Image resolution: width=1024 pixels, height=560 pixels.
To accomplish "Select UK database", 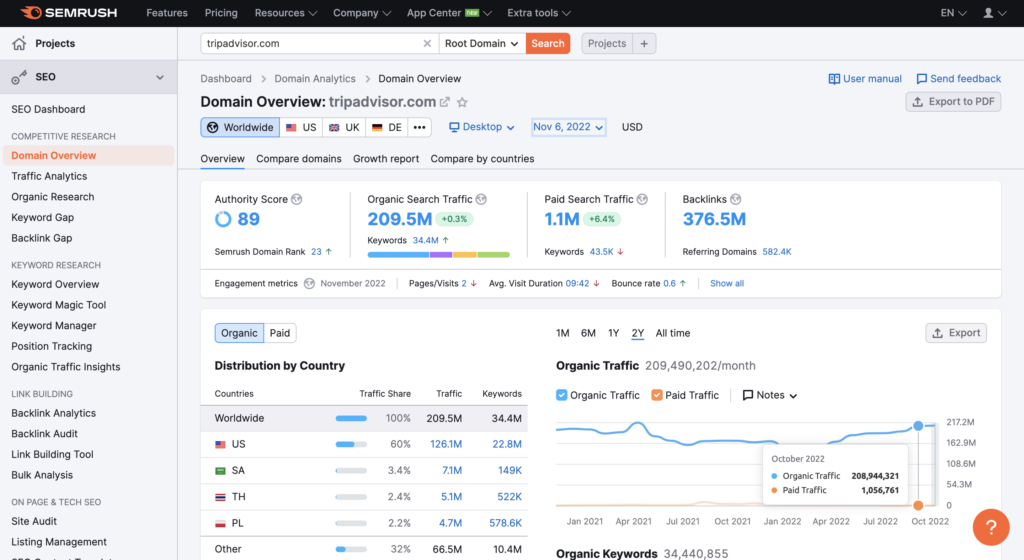I will pyautogui.click(x=344, y=127).
